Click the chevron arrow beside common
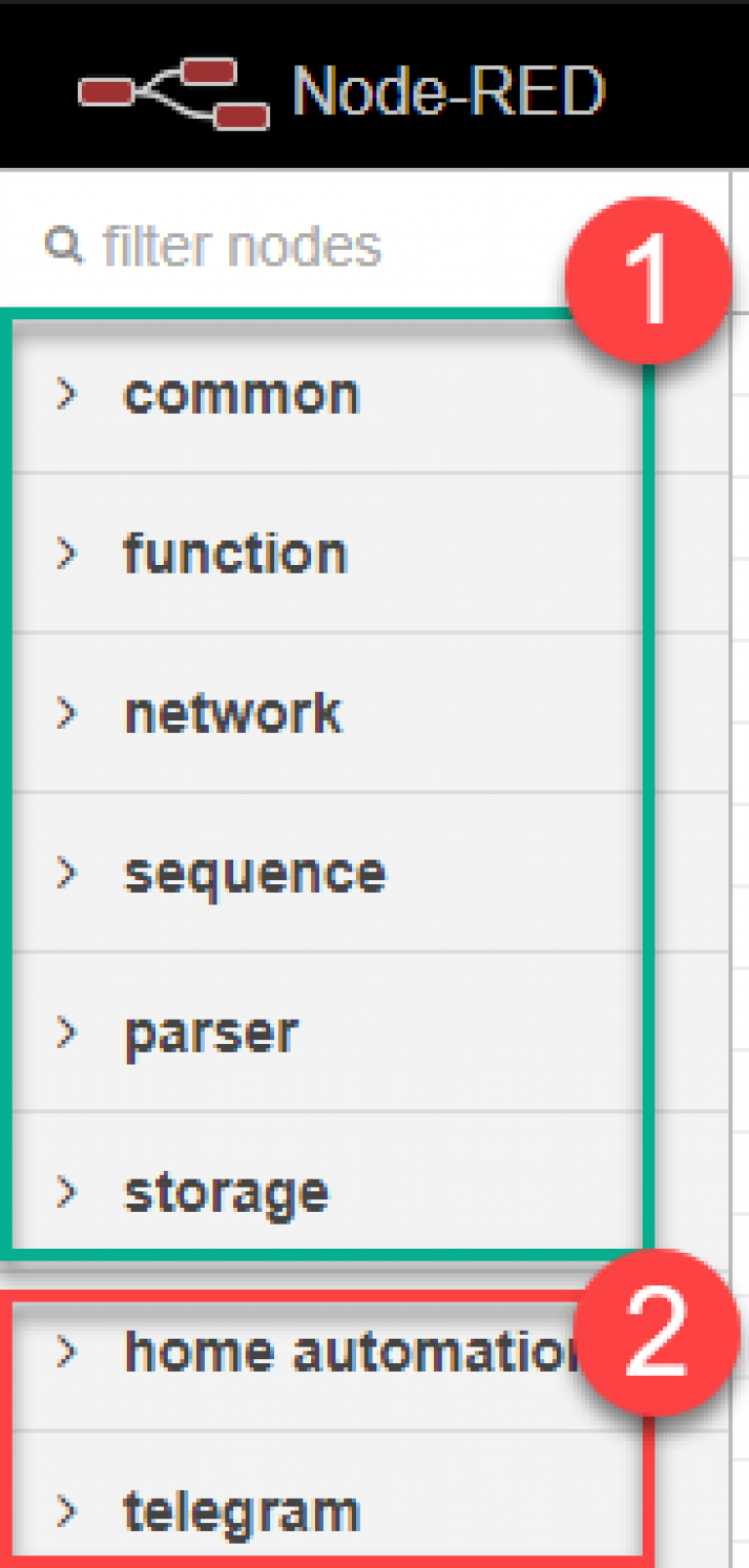749x1568 pixels. pos(66,394)
